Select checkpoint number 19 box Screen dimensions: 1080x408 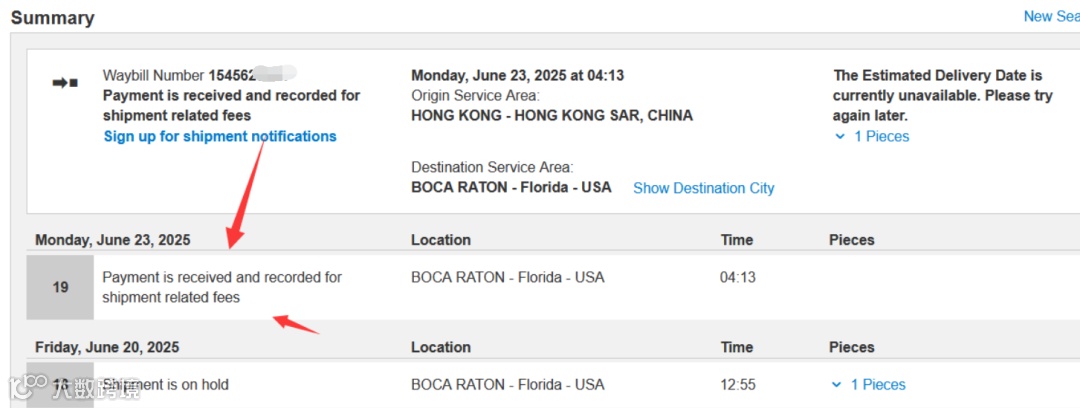(60, 287)
